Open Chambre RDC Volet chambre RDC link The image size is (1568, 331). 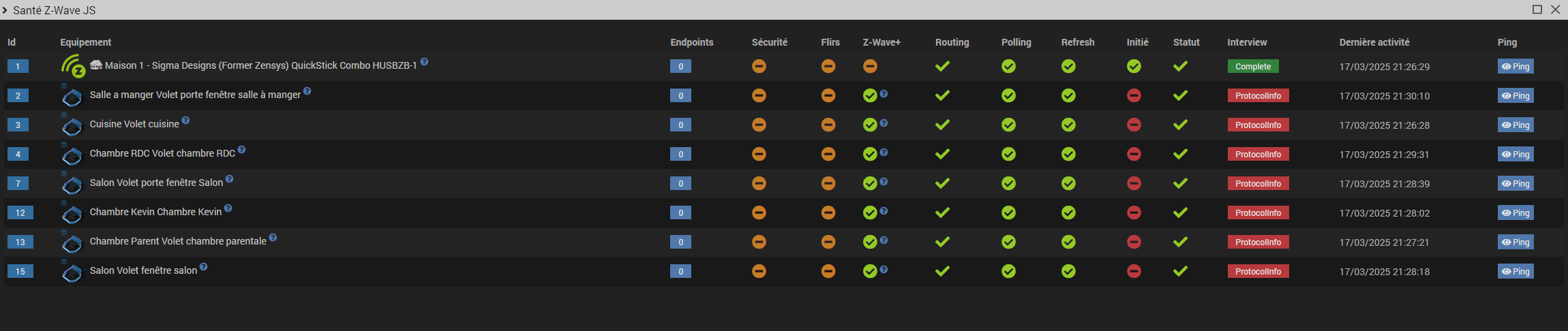[x=162, y=153]
